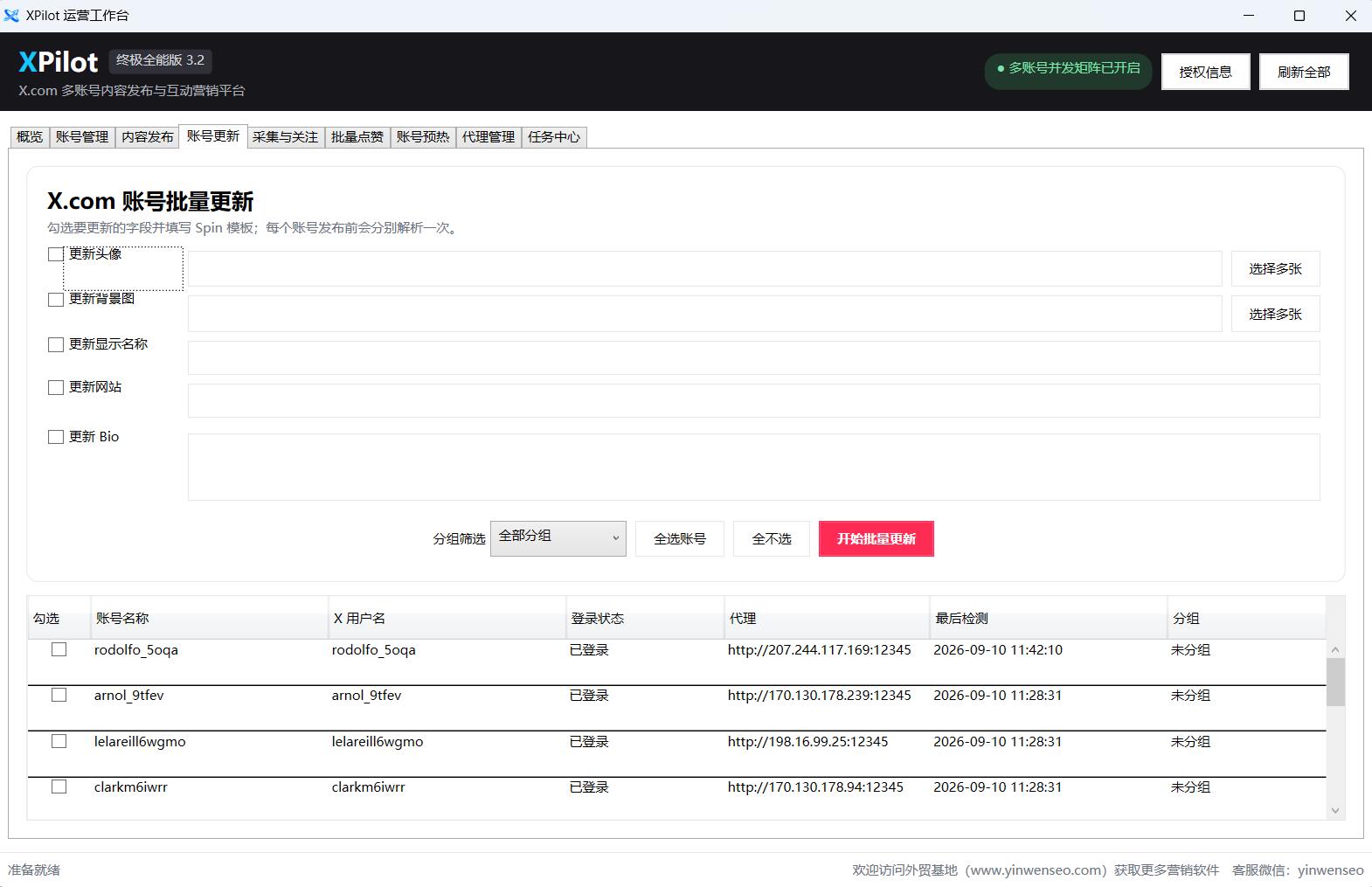1372x887 pixels.
Task: Click the www.yinwenseo.com footer text
Action: (1037, 870)
